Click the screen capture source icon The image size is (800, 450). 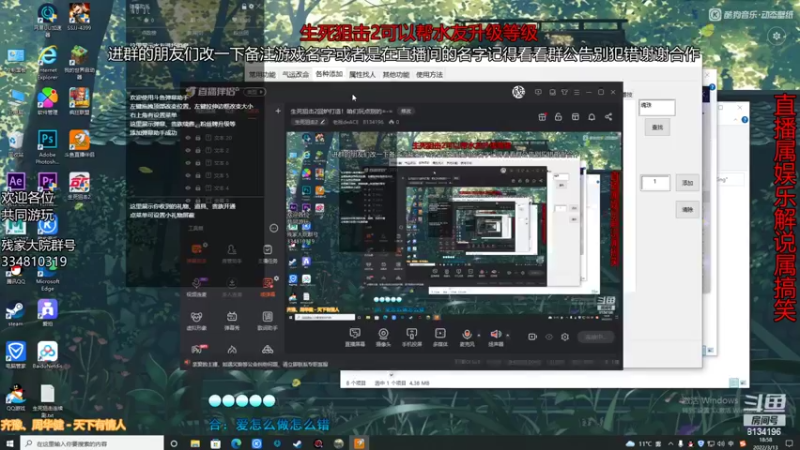(355, 334)
